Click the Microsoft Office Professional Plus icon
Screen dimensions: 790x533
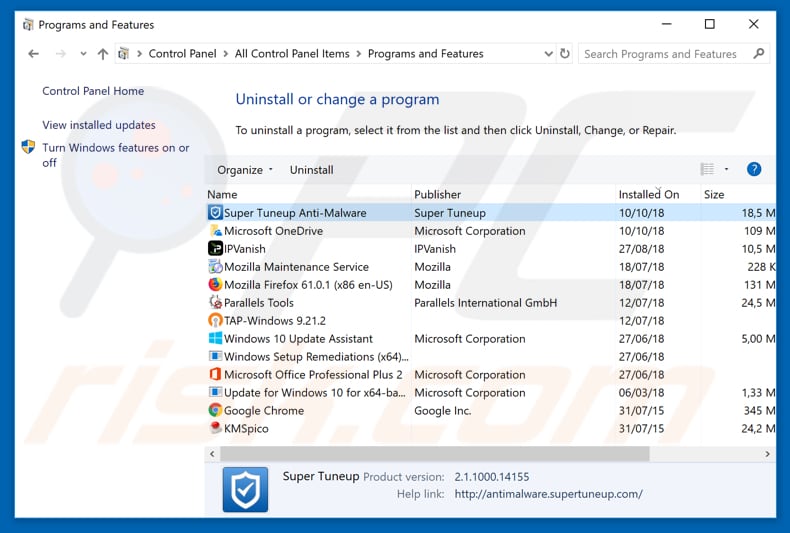coord(215,374)
